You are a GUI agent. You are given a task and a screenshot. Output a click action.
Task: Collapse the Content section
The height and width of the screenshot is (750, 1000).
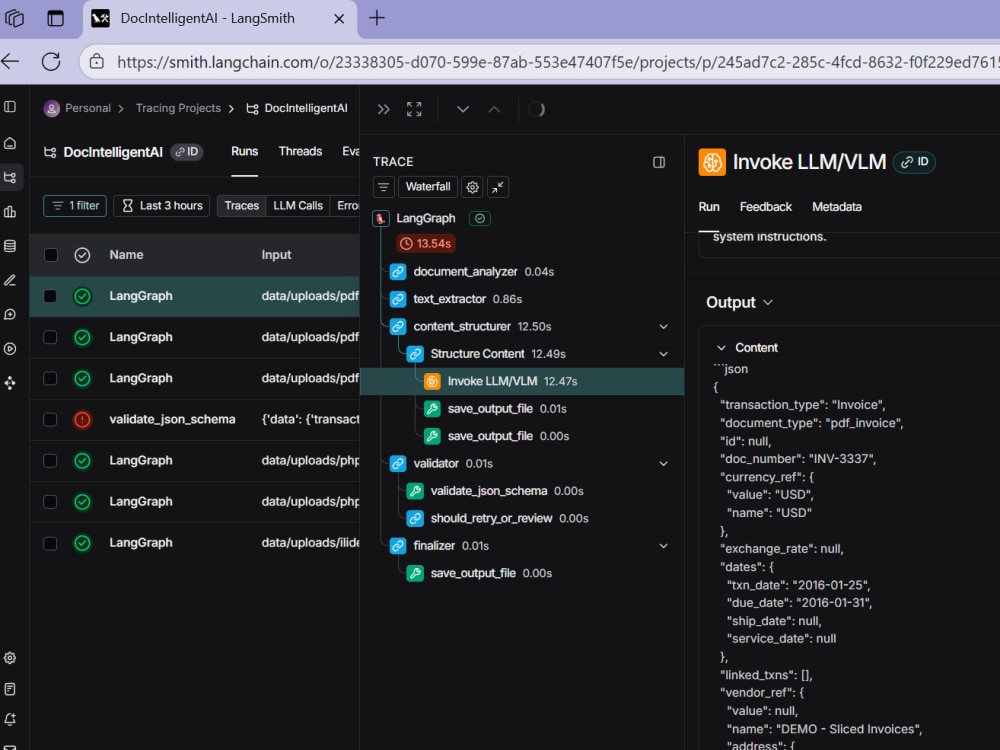[x=721, y=348]
